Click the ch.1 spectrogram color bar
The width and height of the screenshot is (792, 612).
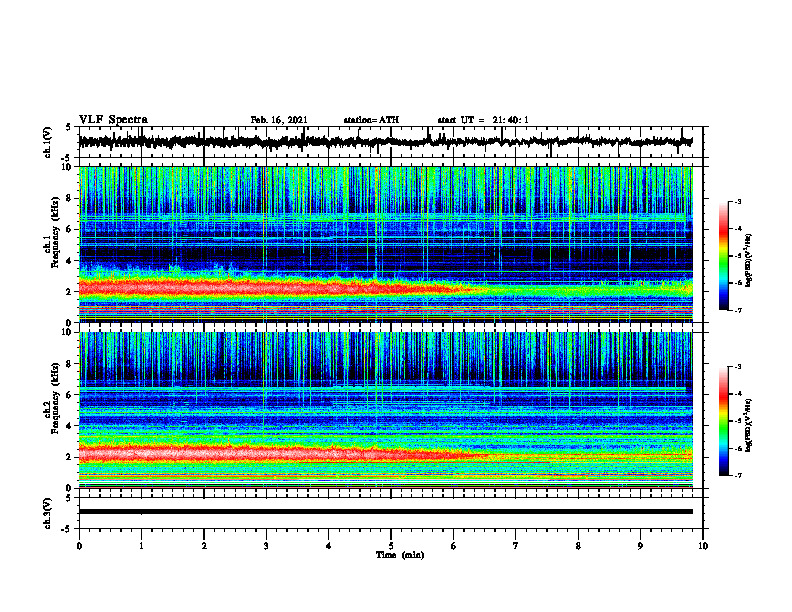pos(724,256)
